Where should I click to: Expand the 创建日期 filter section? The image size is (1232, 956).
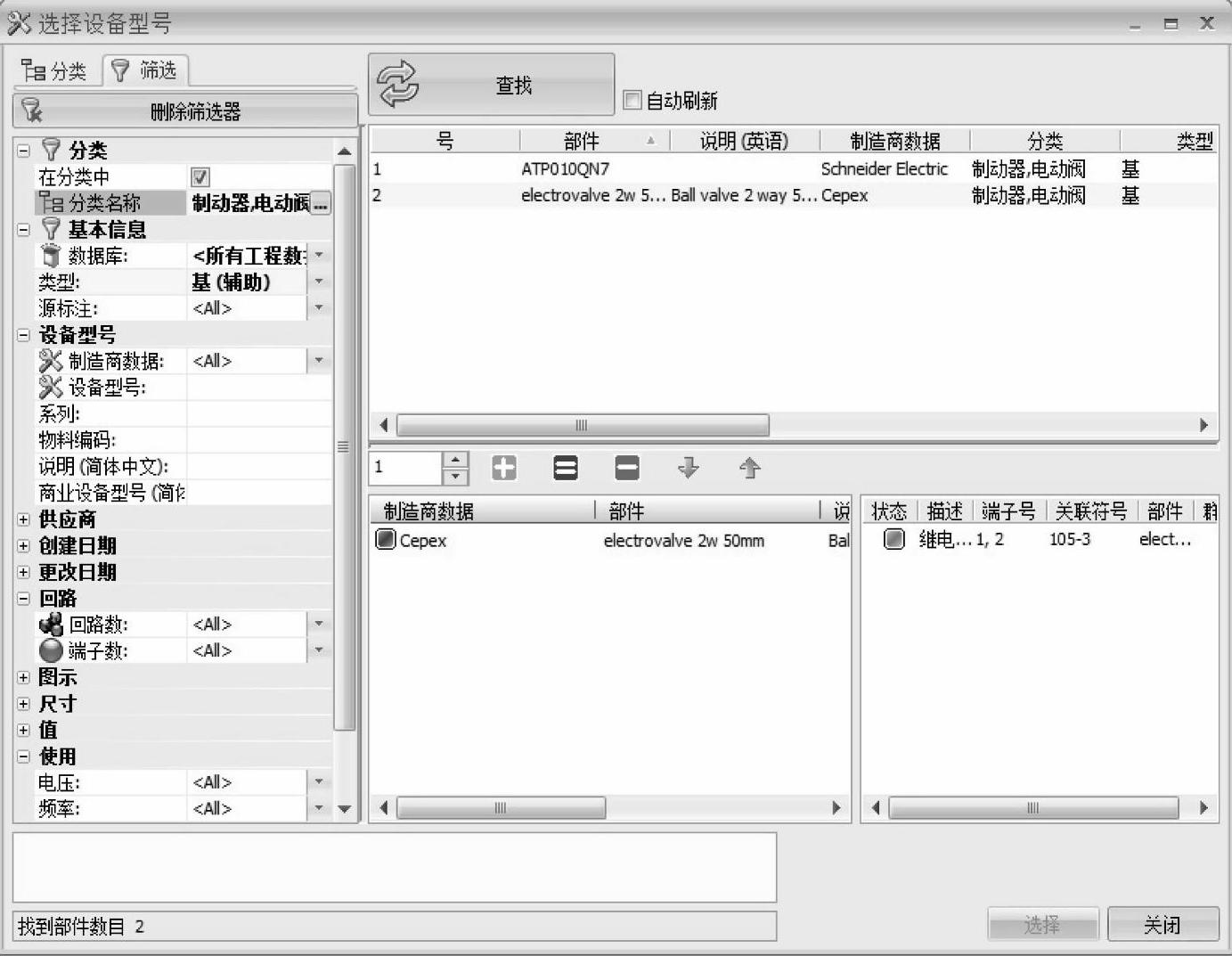(24, 546)
